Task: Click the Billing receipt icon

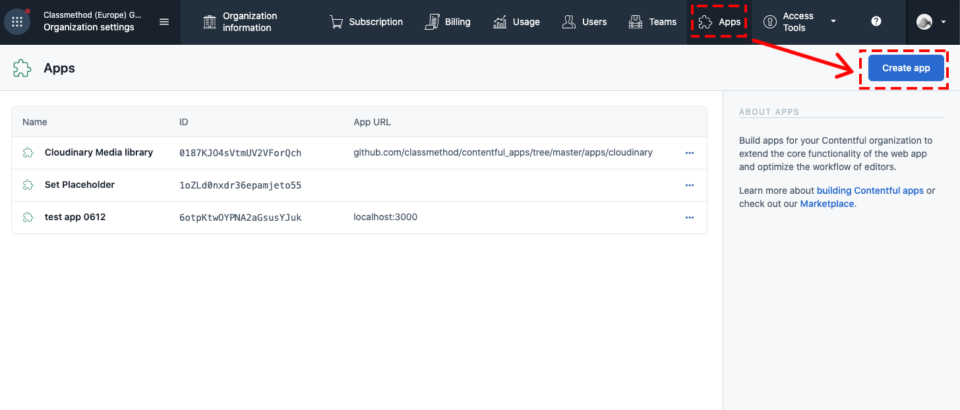Action: (x=432, y=22)
